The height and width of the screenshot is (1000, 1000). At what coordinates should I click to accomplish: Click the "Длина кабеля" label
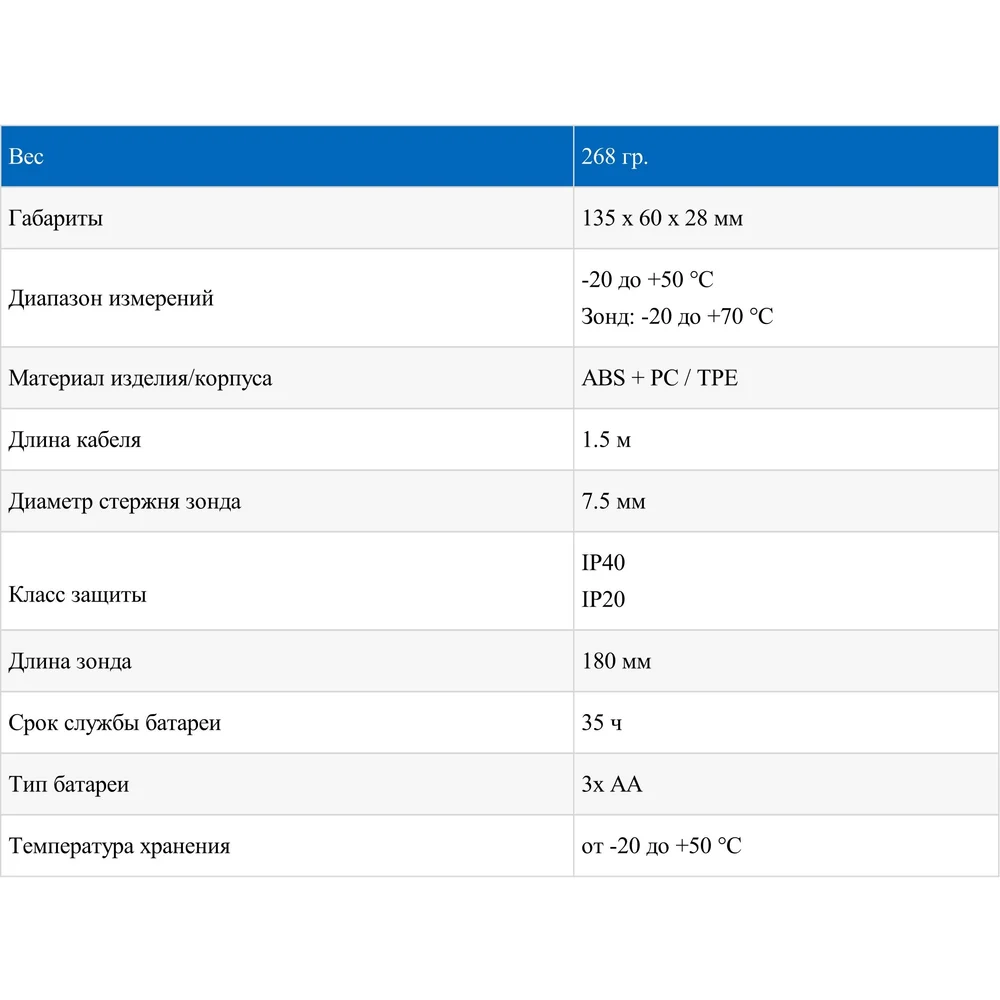click(75, 440)
